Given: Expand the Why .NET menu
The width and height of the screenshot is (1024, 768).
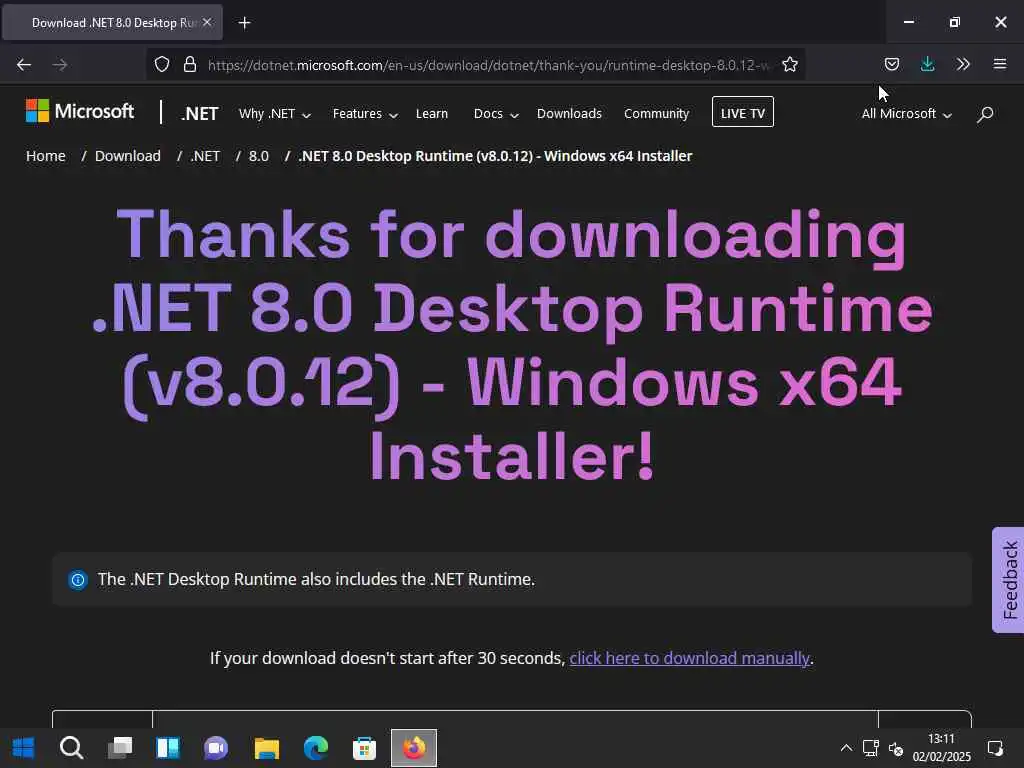Looking at the screenshot, I should tap(274, 114).
